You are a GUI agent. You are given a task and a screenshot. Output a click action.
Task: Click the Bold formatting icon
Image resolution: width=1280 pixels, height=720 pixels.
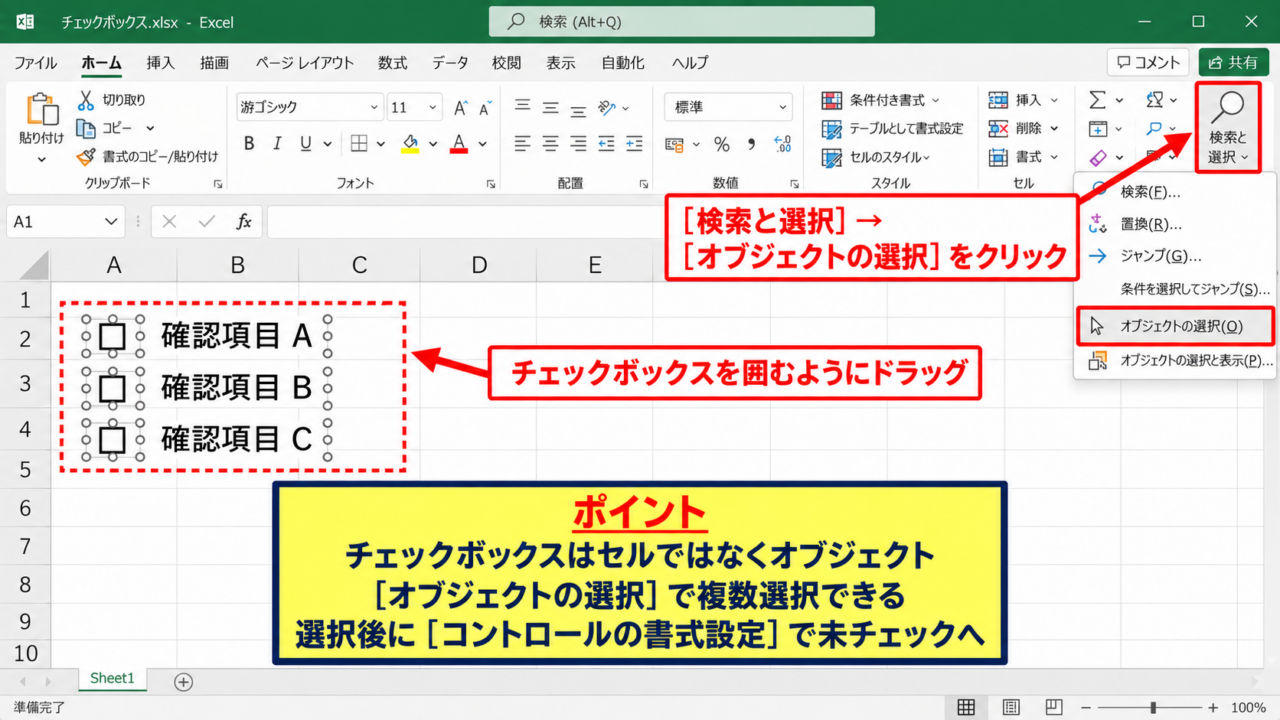point(249,143)
